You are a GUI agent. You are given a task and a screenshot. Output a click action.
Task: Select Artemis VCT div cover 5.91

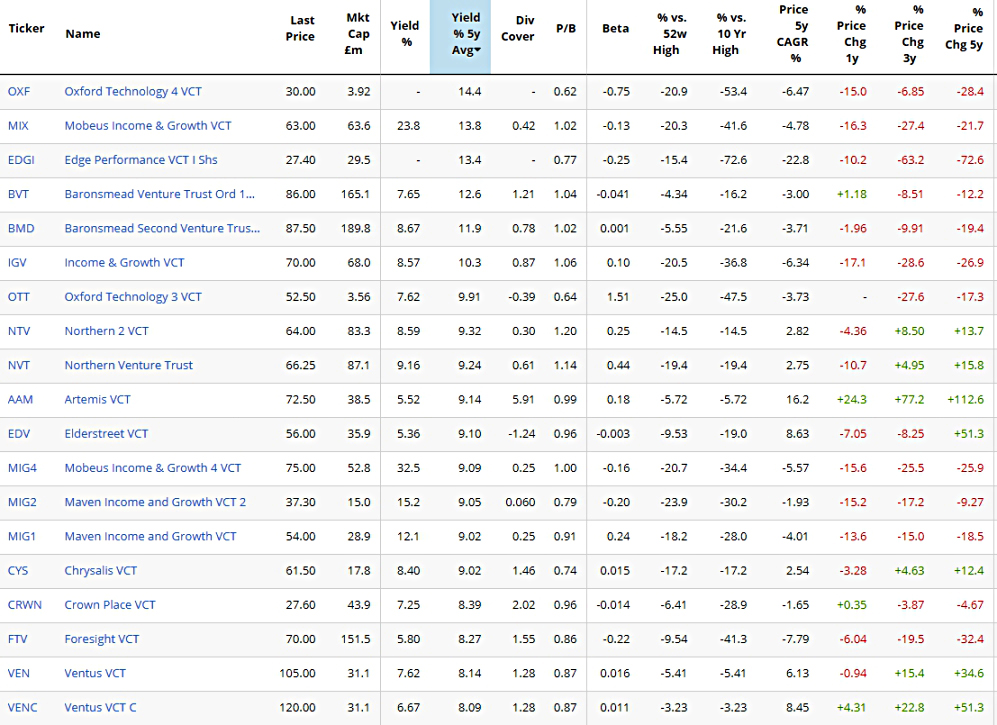click(523, 400)
